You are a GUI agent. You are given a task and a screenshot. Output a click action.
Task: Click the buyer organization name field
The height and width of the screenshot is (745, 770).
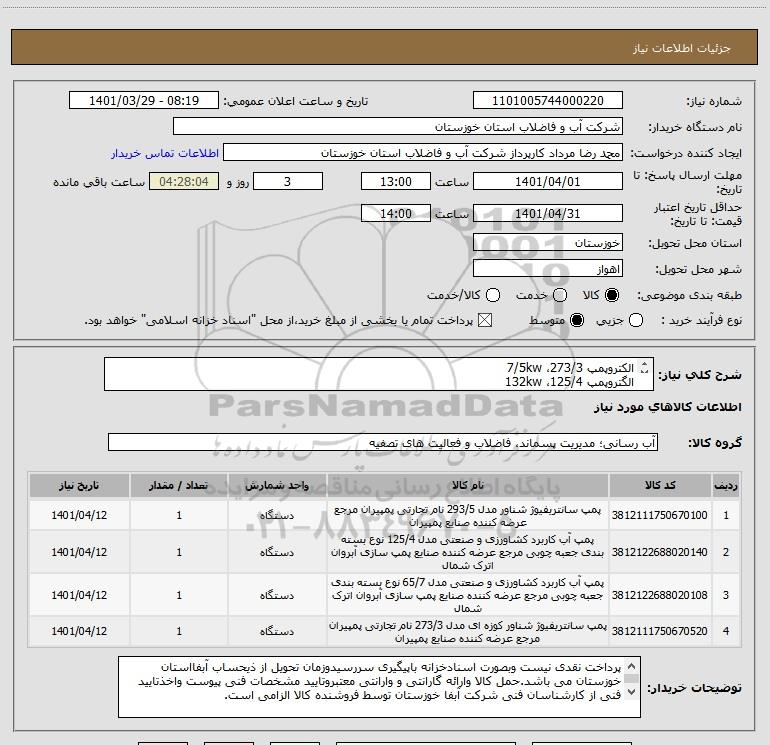point(398,127)
